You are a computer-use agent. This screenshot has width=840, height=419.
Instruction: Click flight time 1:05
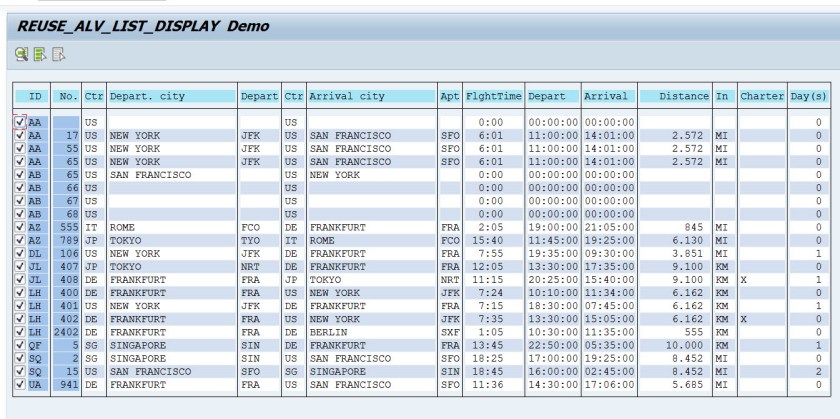(x=491, y=332)
